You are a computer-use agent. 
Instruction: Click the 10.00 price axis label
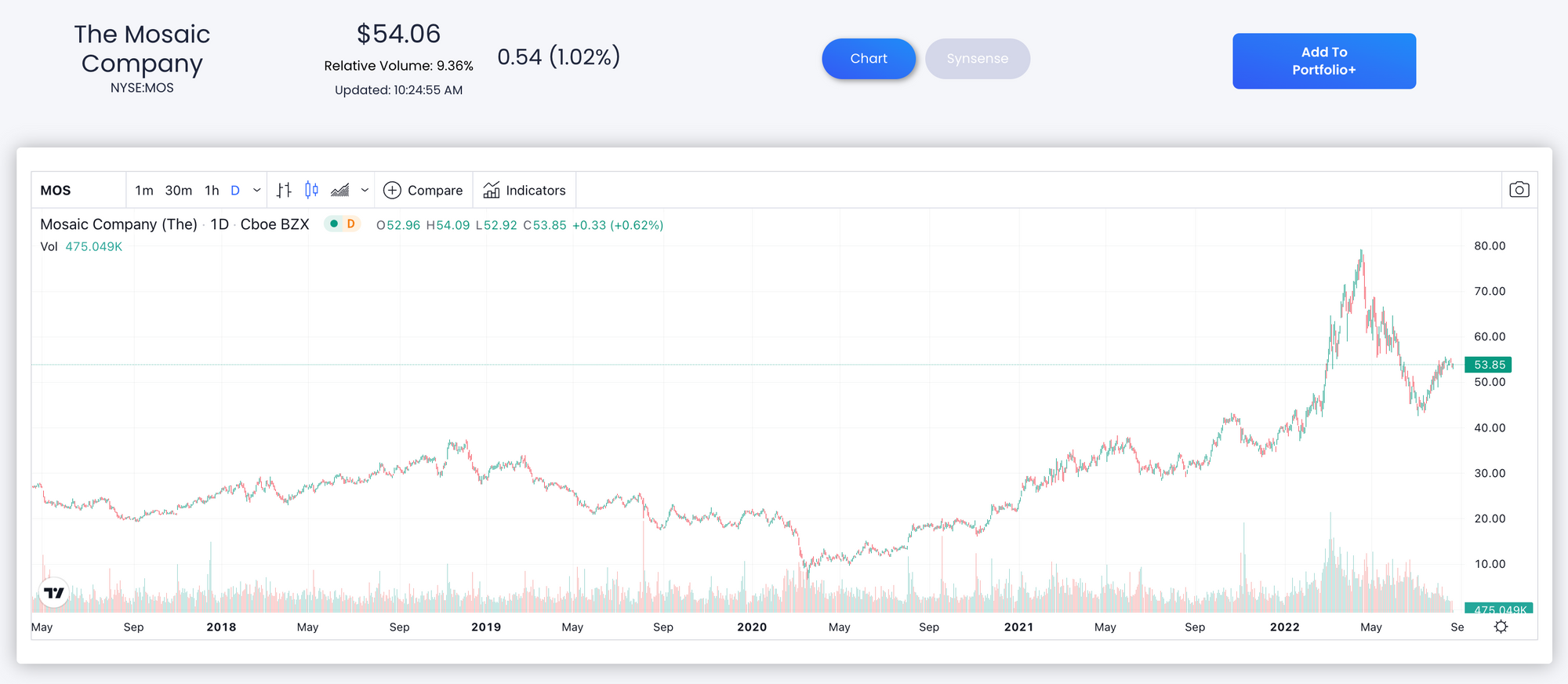pyautogui.click(x=1490, y=564)
